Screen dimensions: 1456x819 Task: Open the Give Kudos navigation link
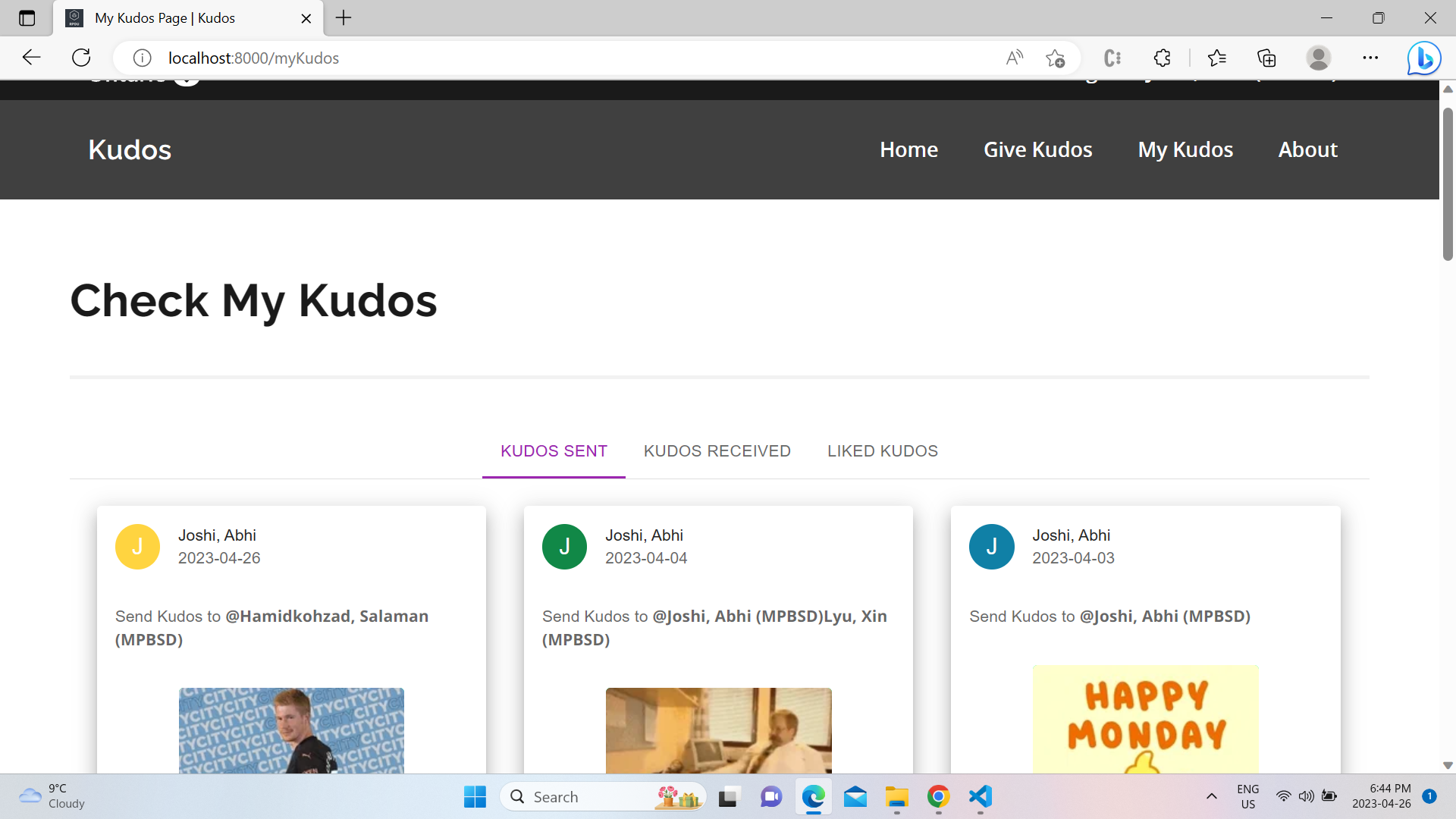click(x=1038, y=149)
